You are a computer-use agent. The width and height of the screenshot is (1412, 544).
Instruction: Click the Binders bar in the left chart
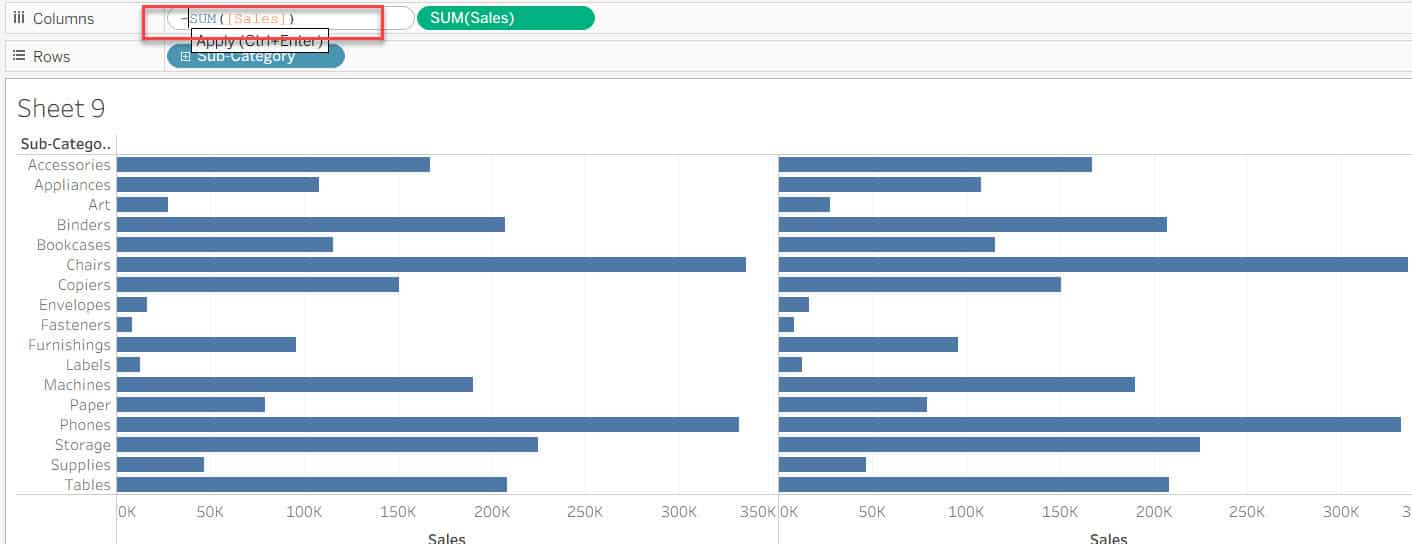pyautogui.click(x=311, y=225)
